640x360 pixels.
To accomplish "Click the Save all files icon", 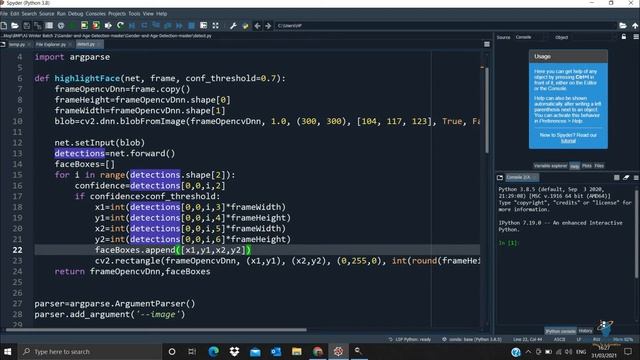I will click(x=38, y=25).
